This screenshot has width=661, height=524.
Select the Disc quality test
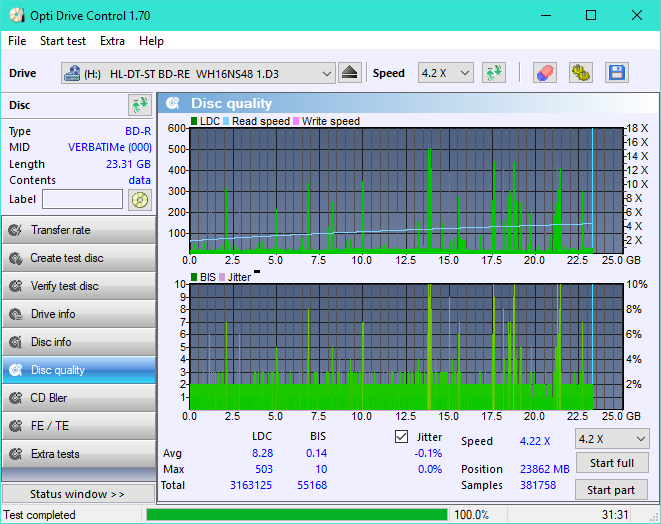[x=79, y=370]
